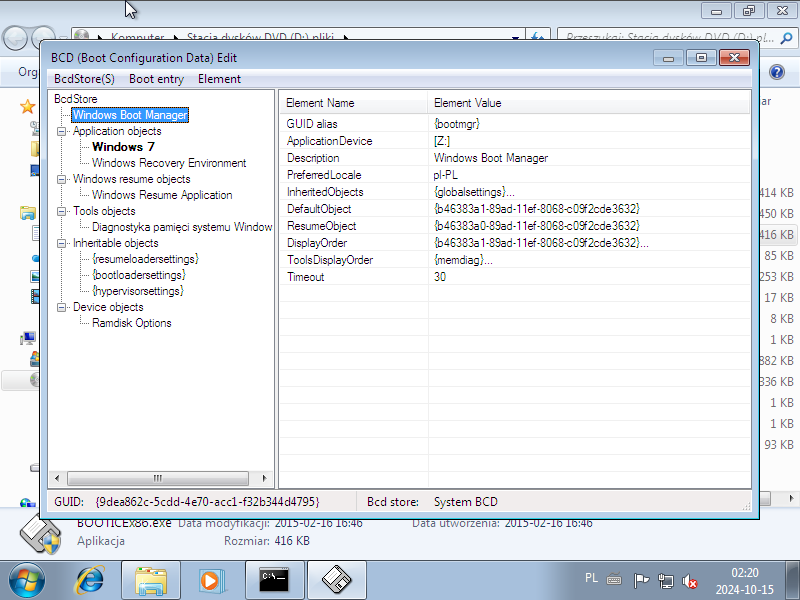Select the Timeout element row

(515, 277)
